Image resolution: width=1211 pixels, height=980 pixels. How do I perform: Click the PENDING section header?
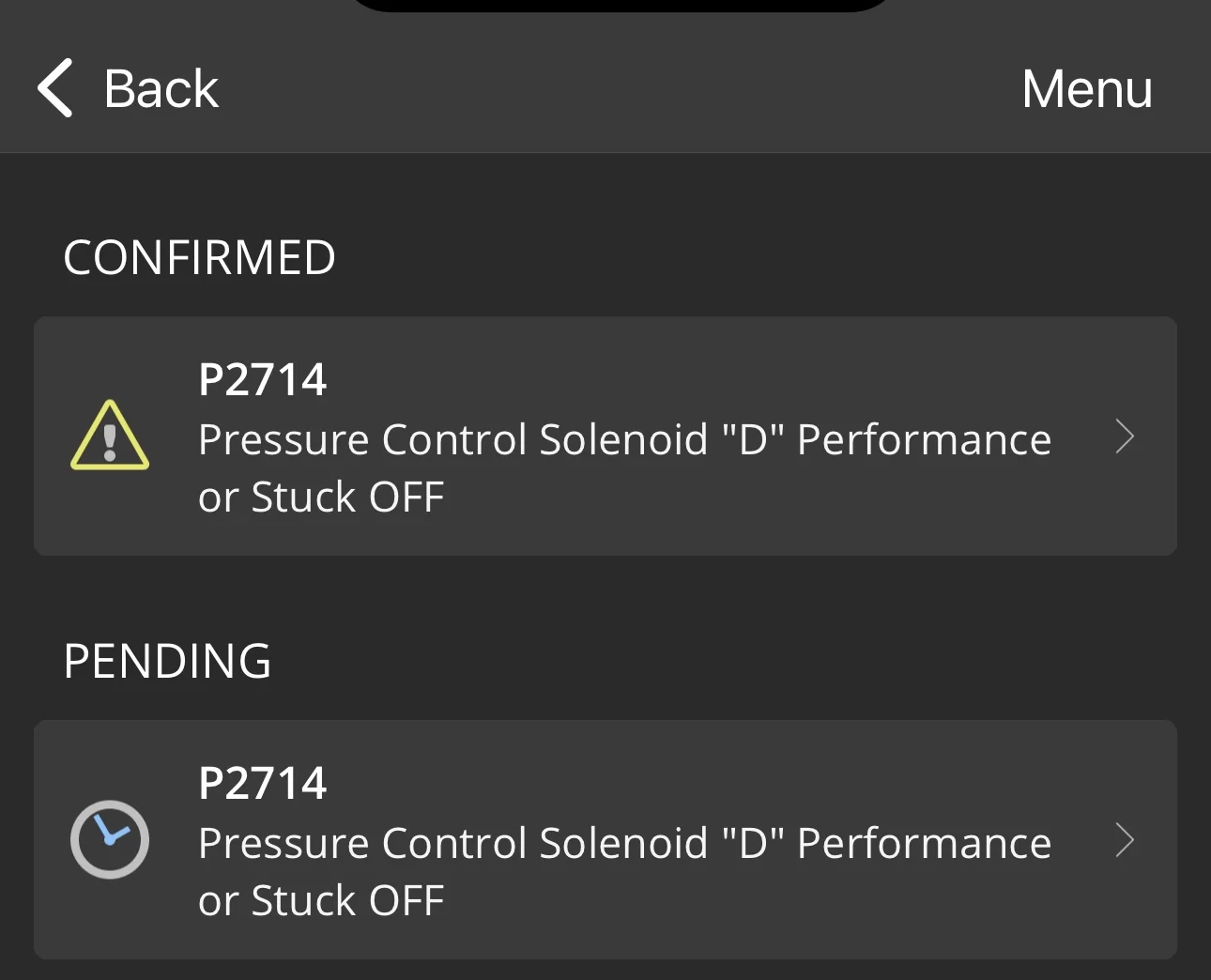167,662
